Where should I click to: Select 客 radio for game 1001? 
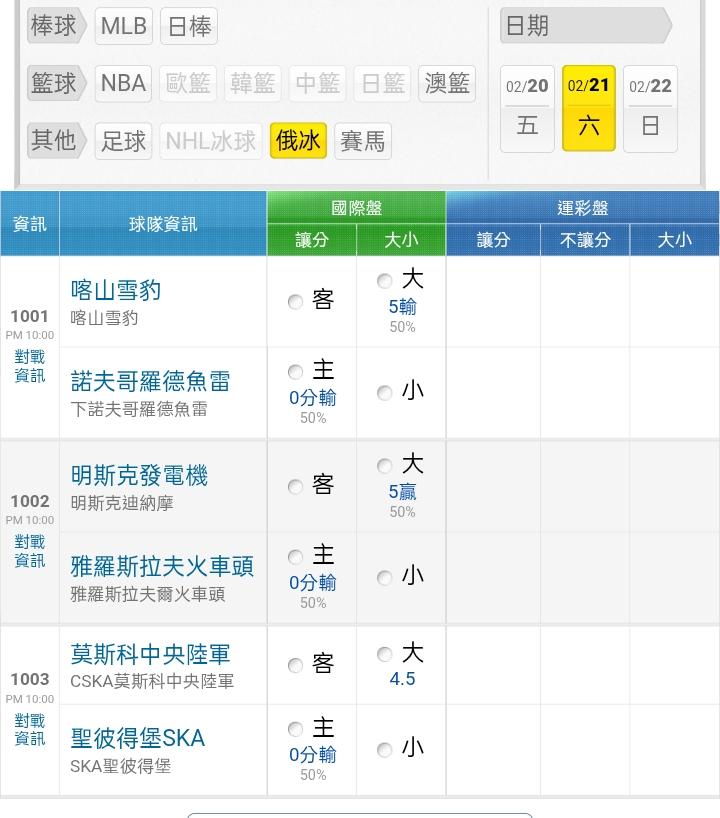(295, 302)
